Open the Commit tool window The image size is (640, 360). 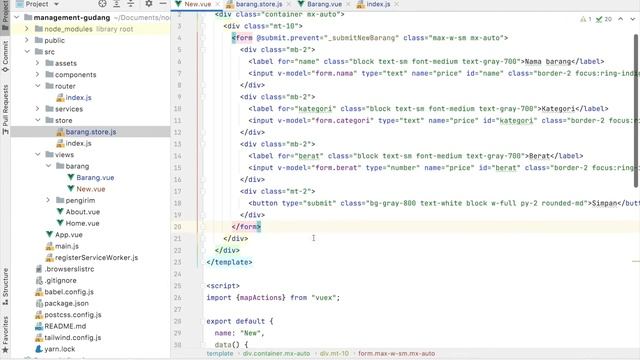5,56
